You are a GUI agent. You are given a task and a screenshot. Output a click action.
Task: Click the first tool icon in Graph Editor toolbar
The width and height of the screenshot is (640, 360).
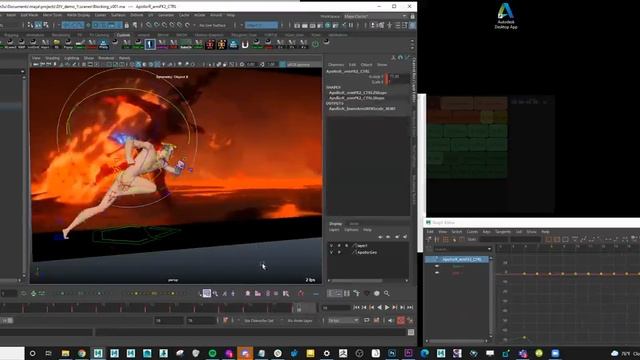pos(429,239)
